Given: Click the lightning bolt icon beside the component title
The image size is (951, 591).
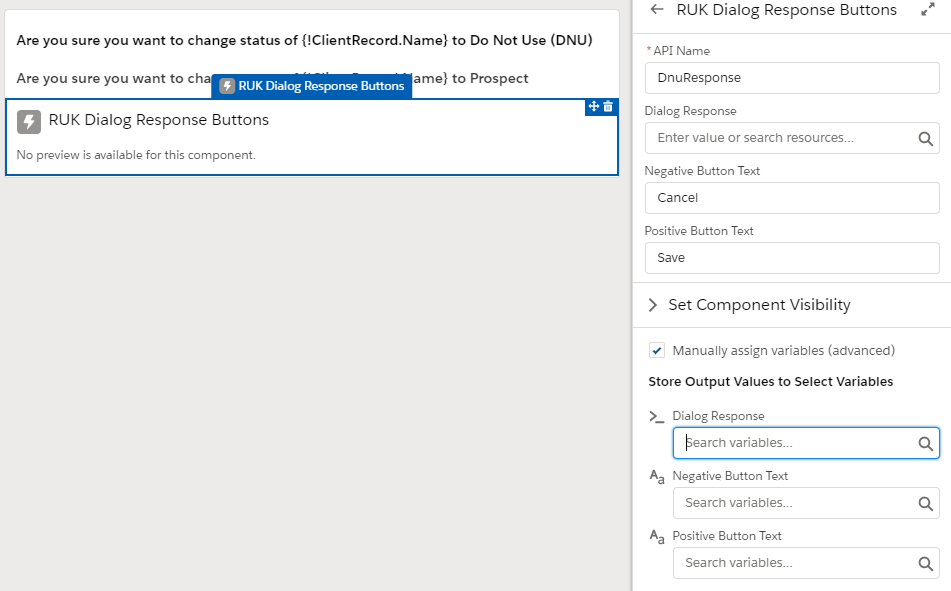Looking at the screenshot, I should [x=29, y=121].
